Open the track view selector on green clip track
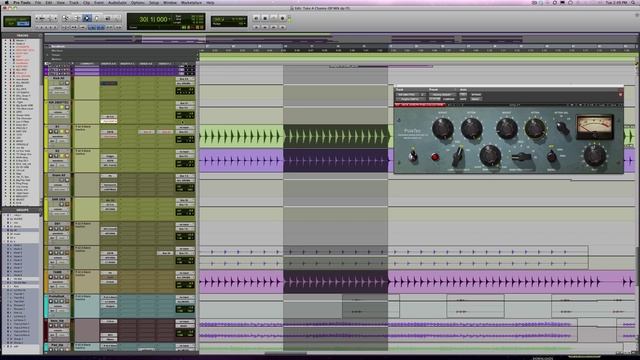Screen dimensions: 640x360 (x=58, y=136)
